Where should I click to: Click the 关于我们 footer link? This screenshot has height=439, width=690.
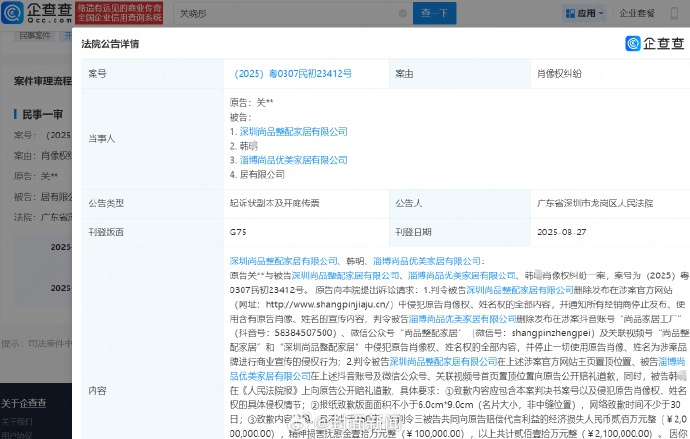(x=17, y=422)
